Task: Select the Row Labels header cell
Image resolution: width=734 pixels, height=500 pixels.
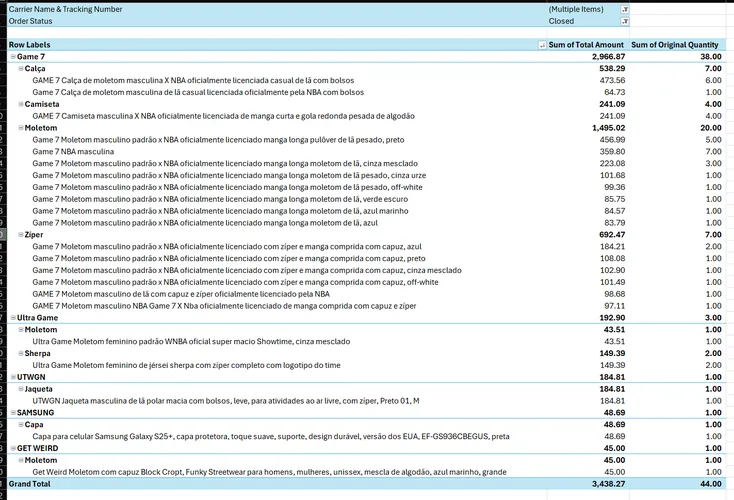Action: [277, 45]
